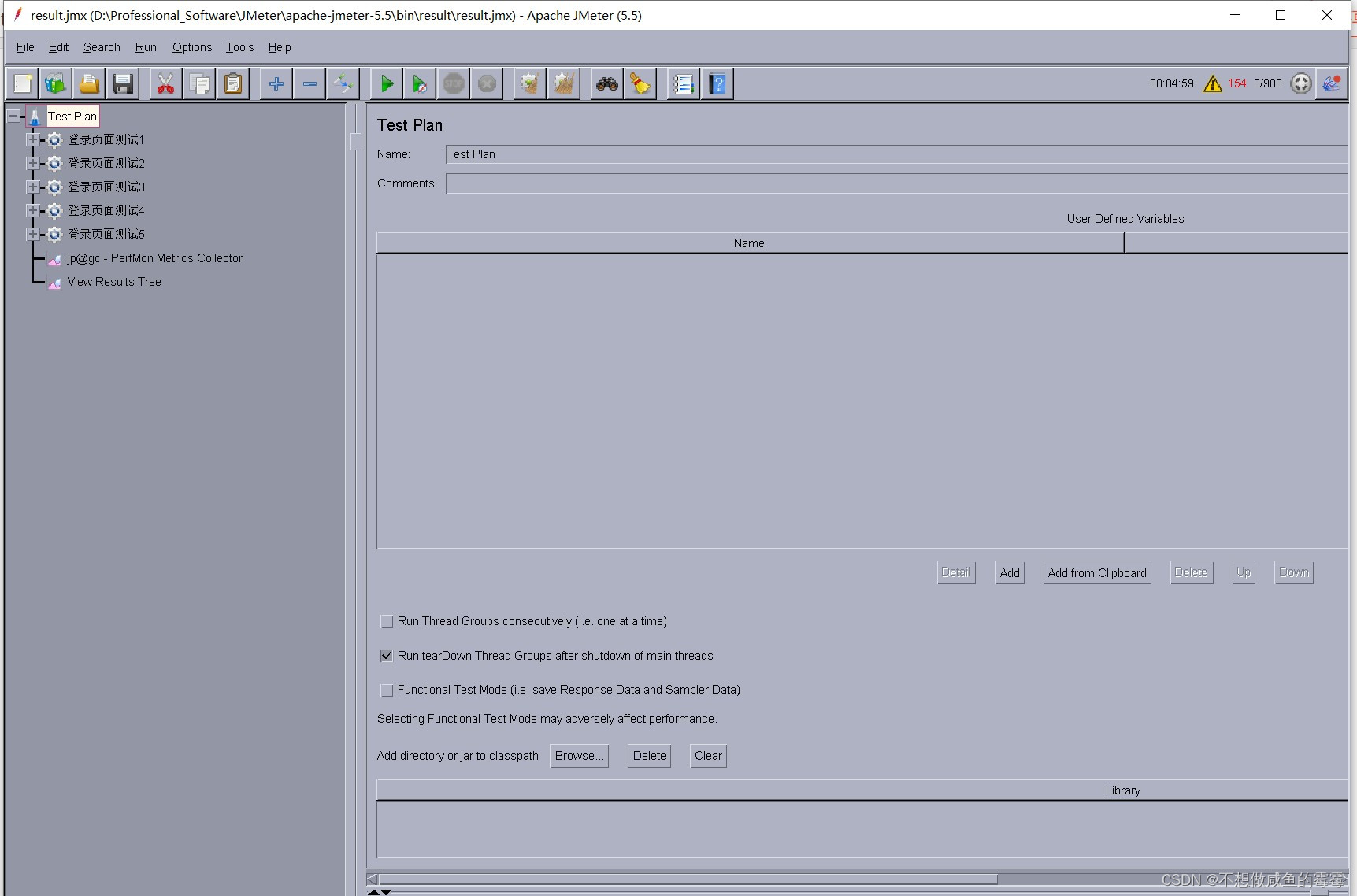The width and height of the screenshot is (1357, 896).
Task: Open the Options menu
Action: (x=191, y=47)
